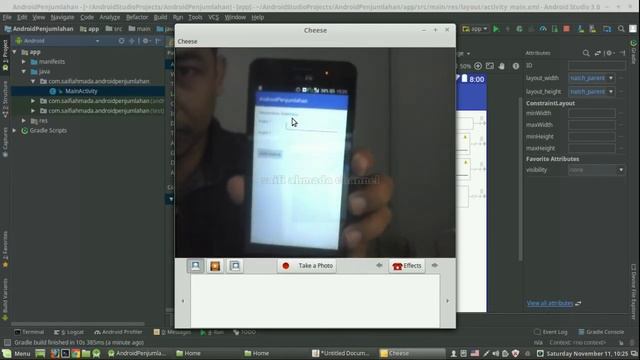Open the Navigate menu
Image resolution: width=640 pixels, height=360 pixels.
tap(62, 18)
